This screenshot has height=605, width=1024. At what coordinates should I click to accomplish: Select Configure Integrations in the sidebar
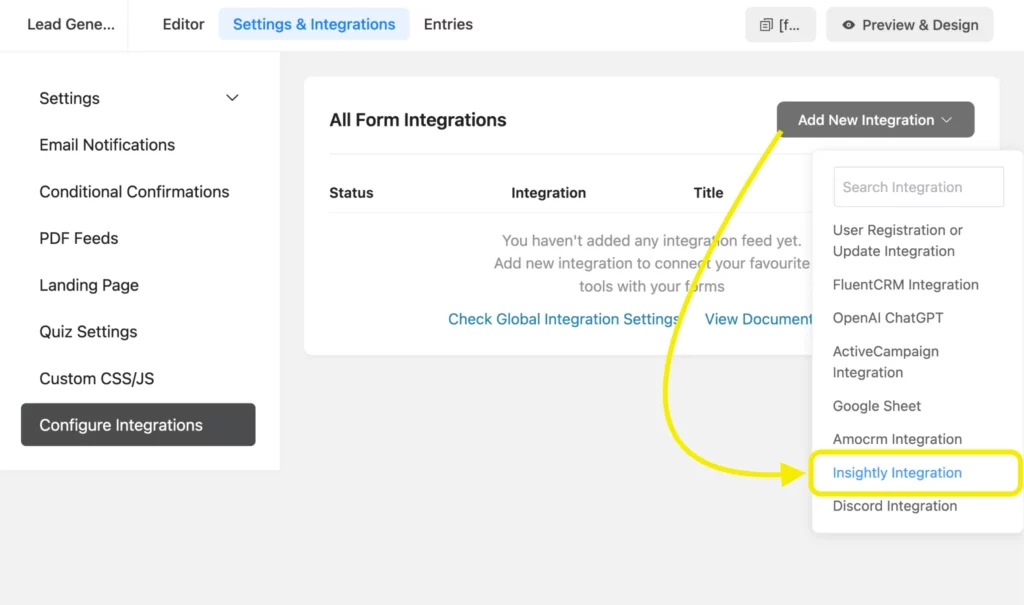click(x=121, y=424)
